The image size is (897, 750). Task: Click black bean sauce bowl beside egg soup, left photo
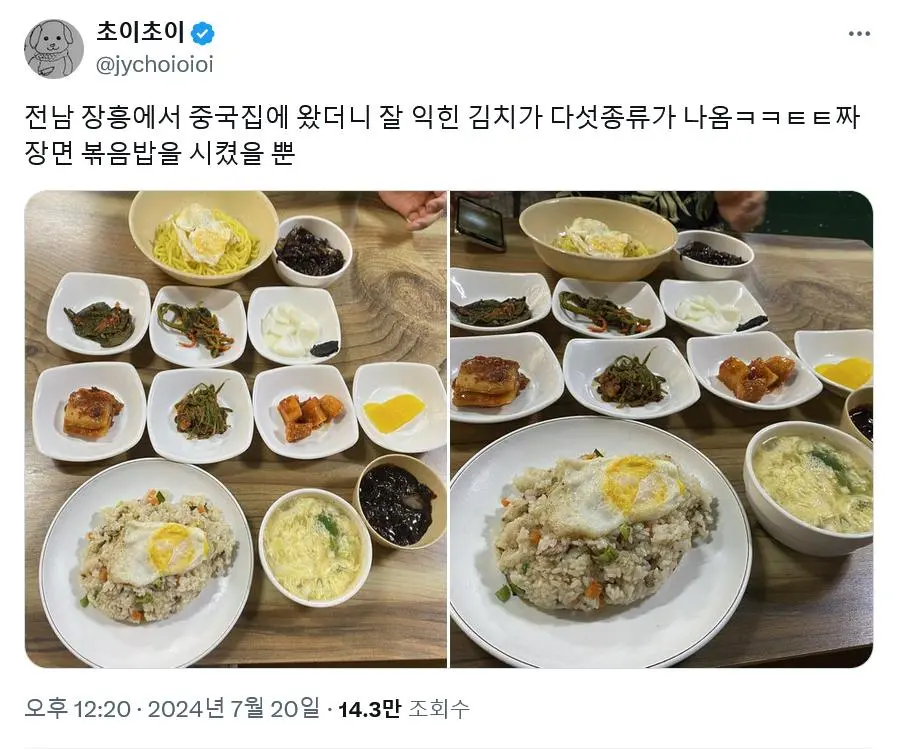coord(399,500)
